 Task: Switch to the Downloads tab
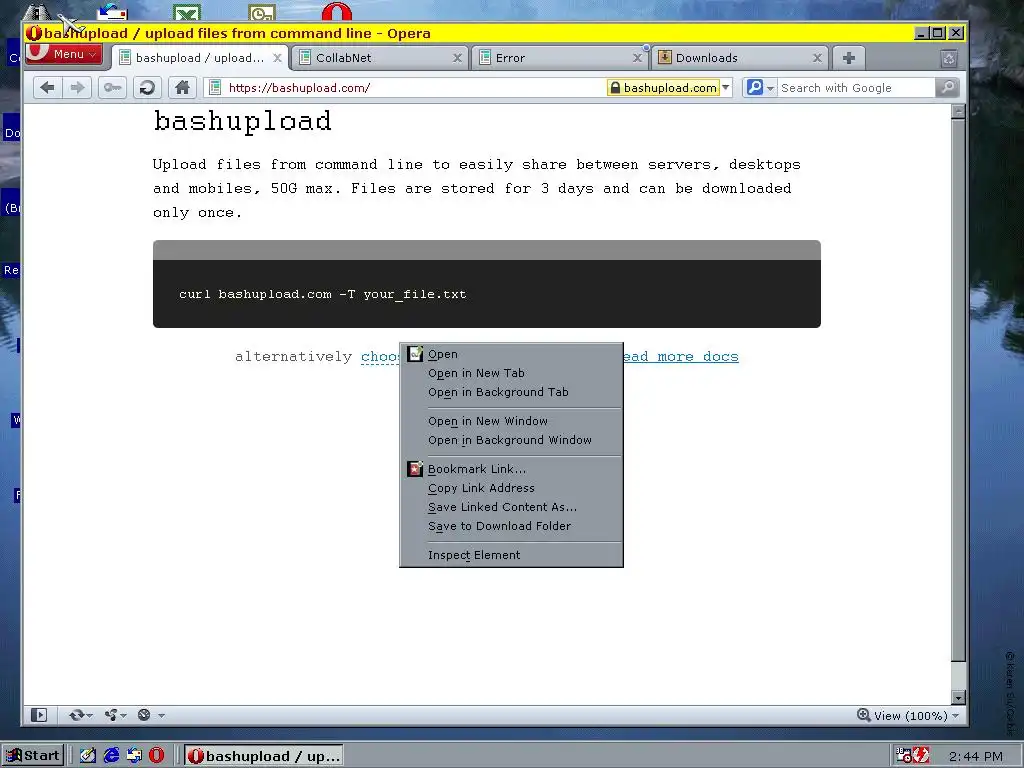(739, 58)
